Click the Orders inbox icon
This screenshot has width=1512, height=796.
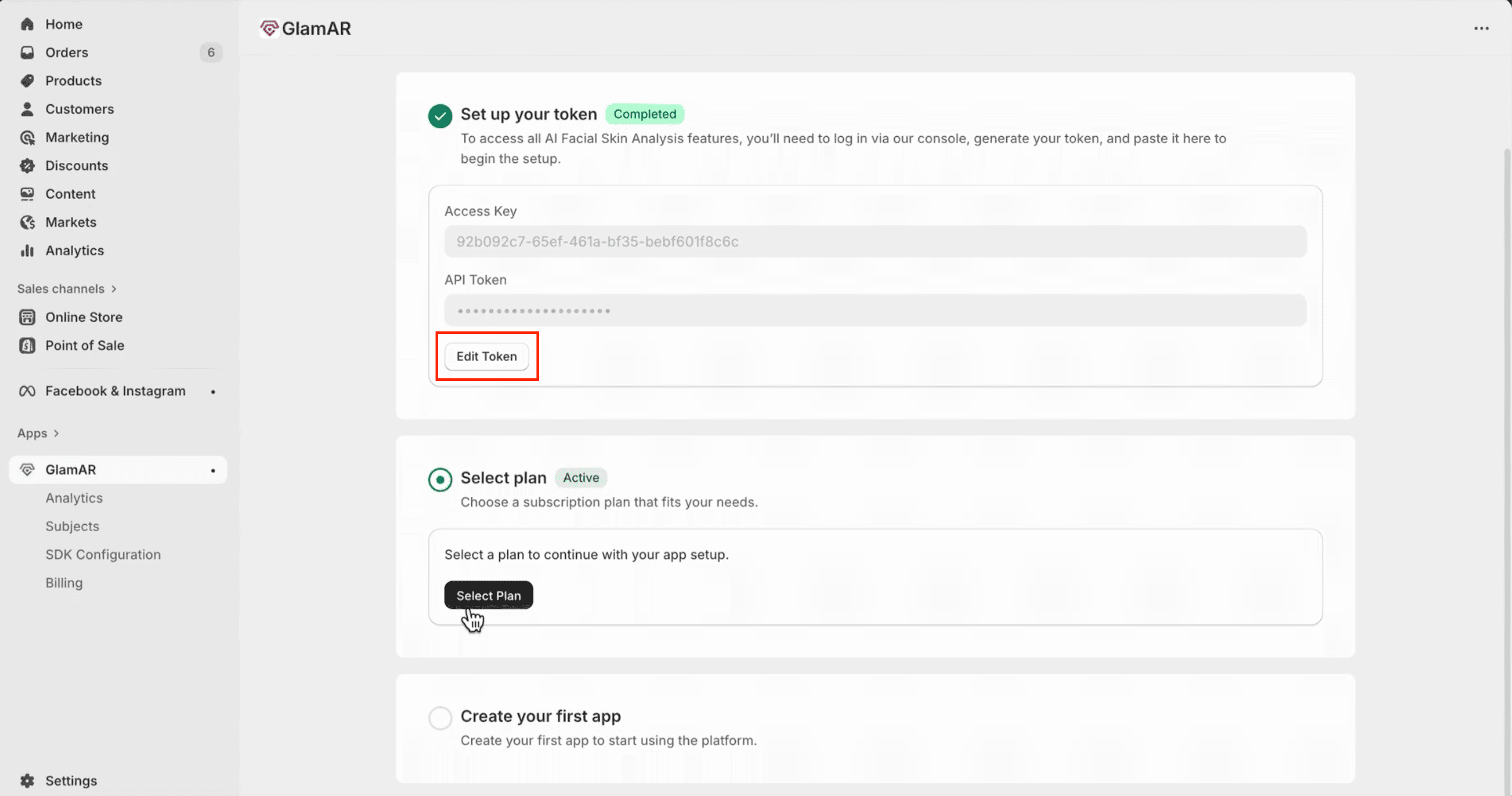[x=27, y=53]
